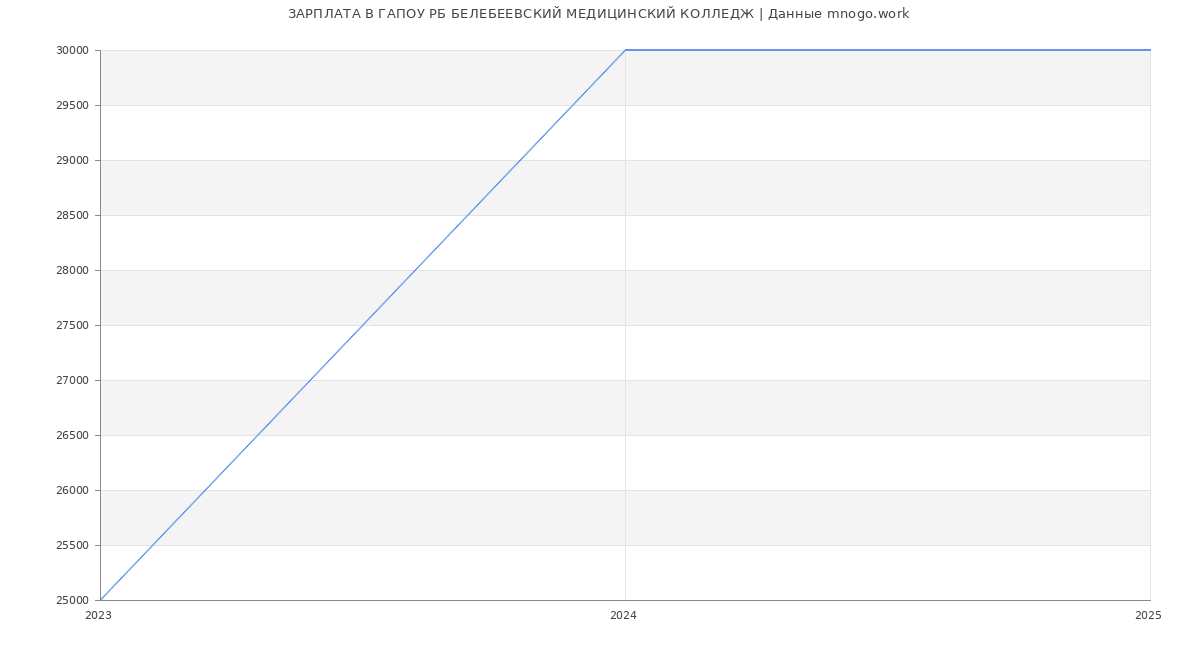1200x650 pixels.
Task: Select the 28000 y-axis tick label
Action: (72, 271)
